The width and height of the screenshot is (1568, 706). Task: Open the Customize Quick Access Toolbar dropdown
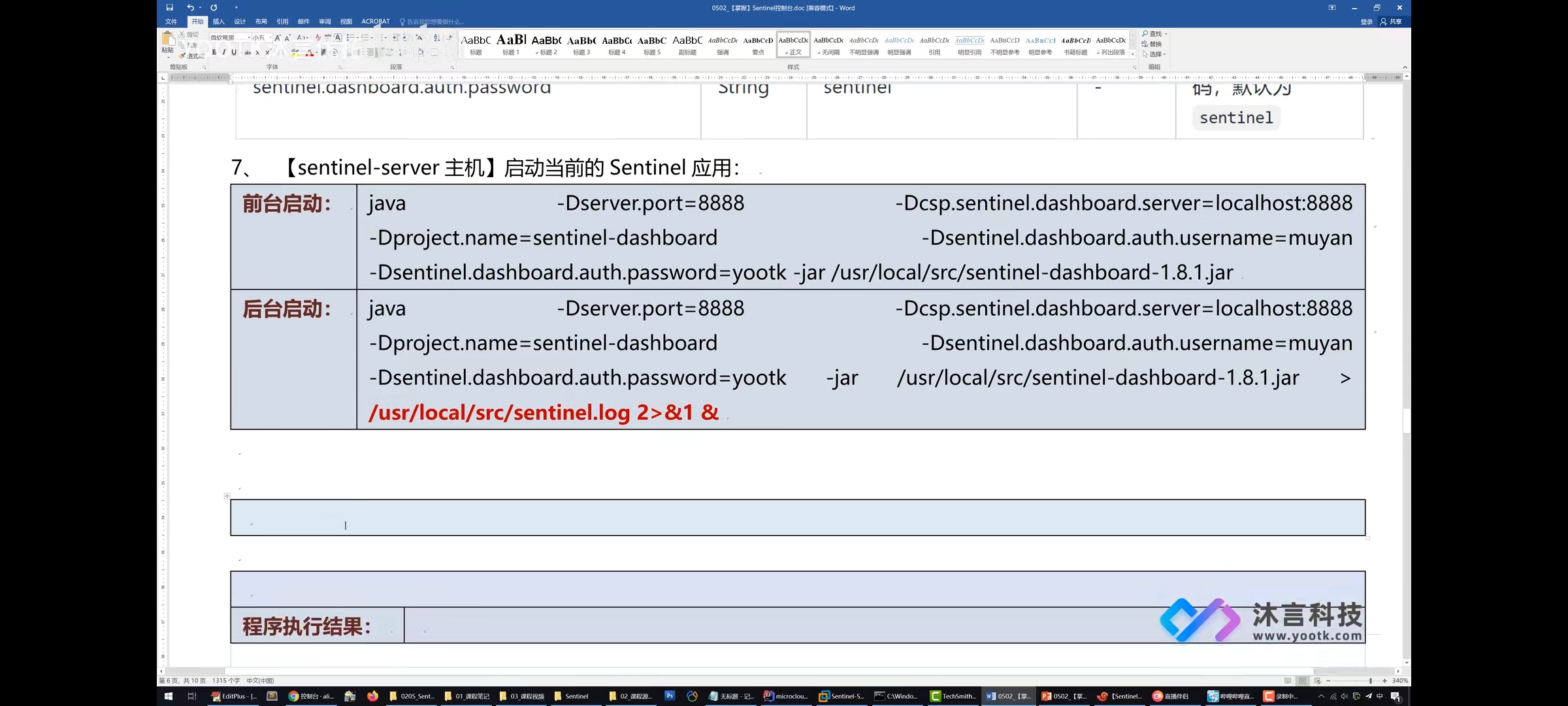pyautogui.click(x=236, y=8)
